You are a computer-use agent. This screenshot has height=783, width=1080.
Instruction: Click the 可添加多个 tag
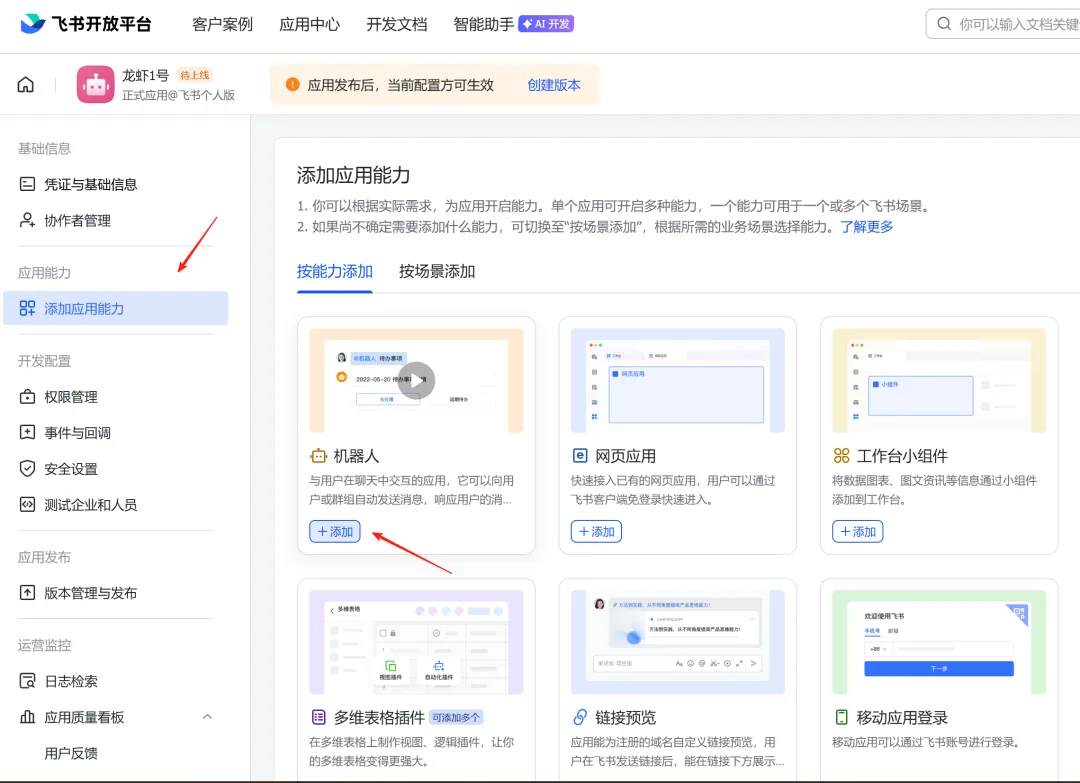456,718
